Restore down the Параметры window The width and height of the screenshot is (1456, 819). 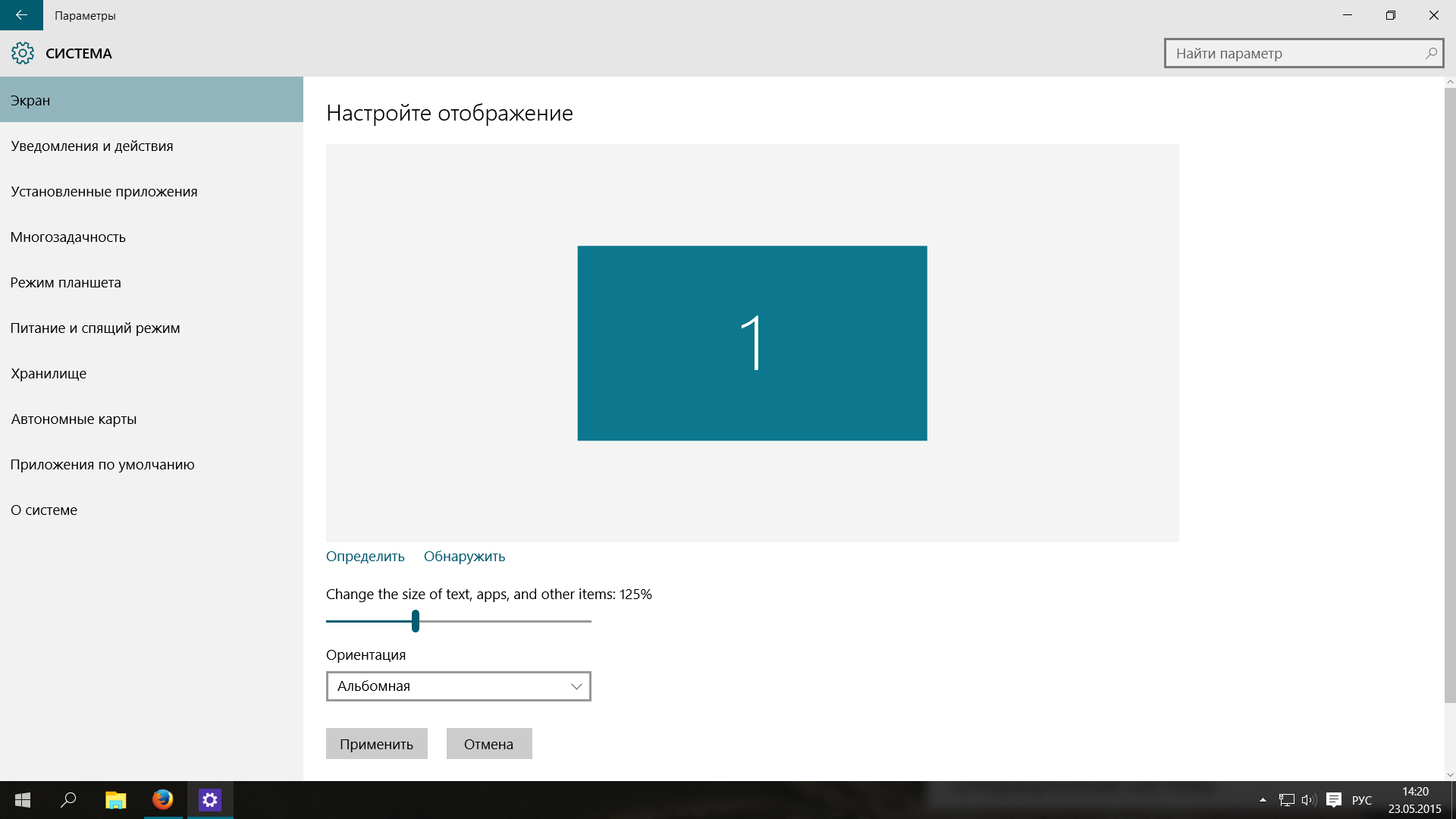[x=1391, y=15]
